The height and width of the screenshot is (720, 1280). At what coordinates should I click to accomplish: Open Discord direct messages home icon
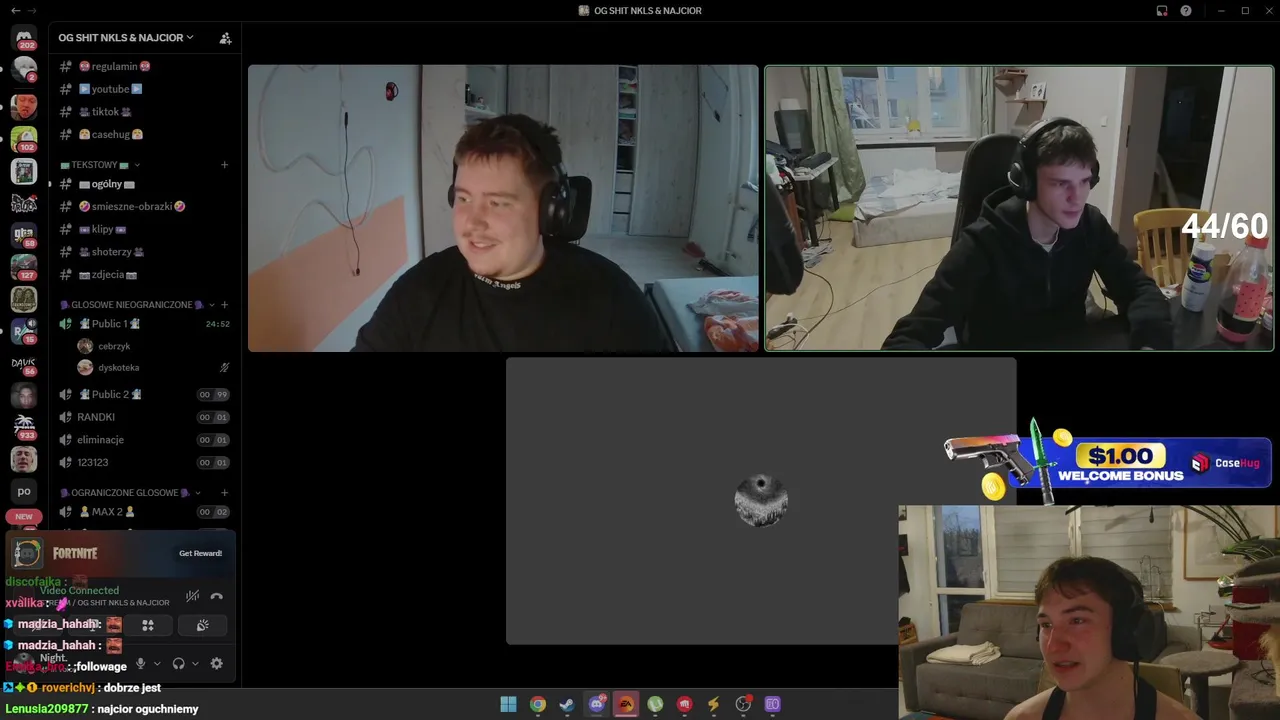[24, 37]
